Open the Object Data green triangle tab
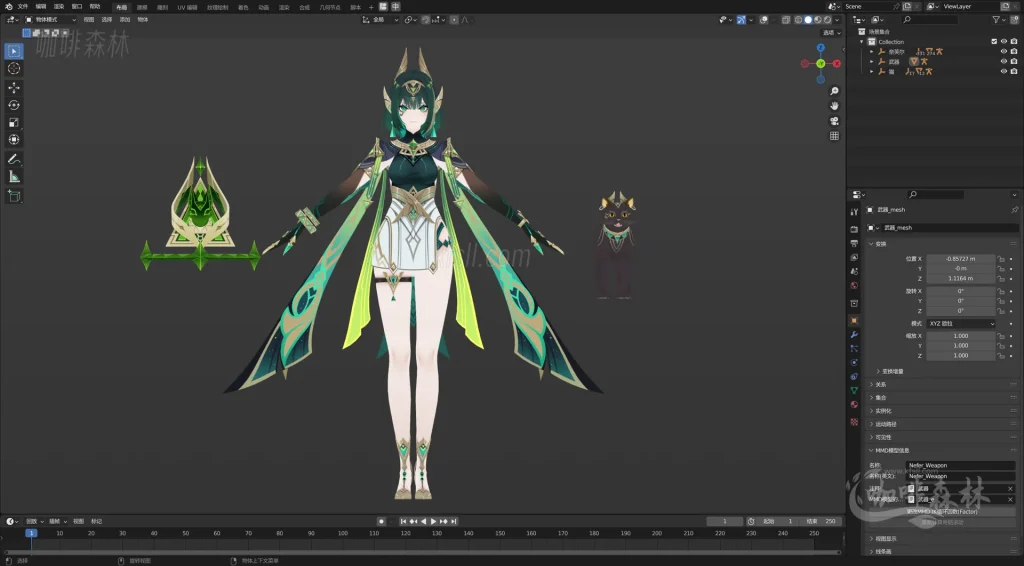This screenshot has width=1024, height=566. (854, 390)
